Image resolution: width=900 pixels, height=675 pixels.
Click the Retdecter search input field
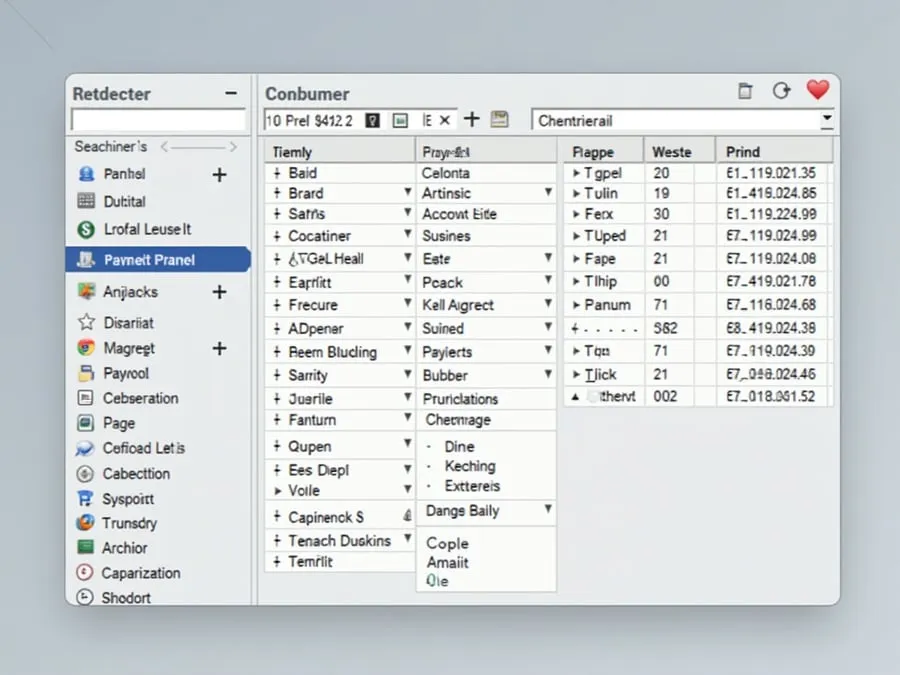[158, 120]
